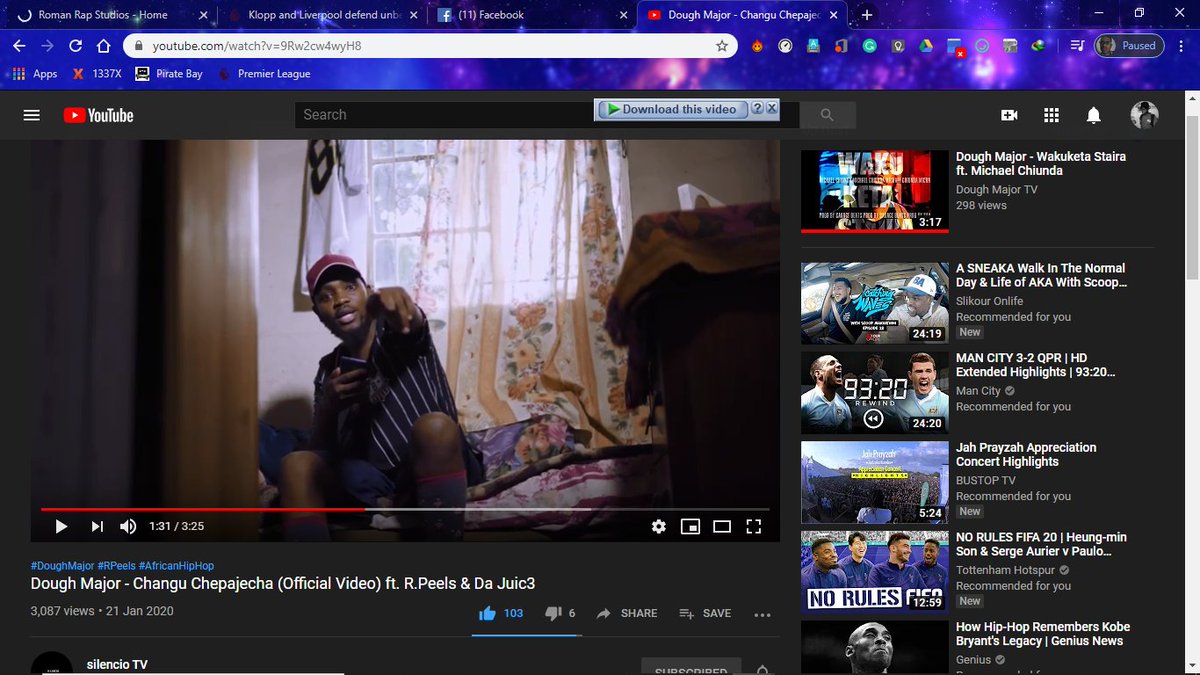Open the YouTube hamburger guide menu

pyautogui.click(x=32, y=115)
